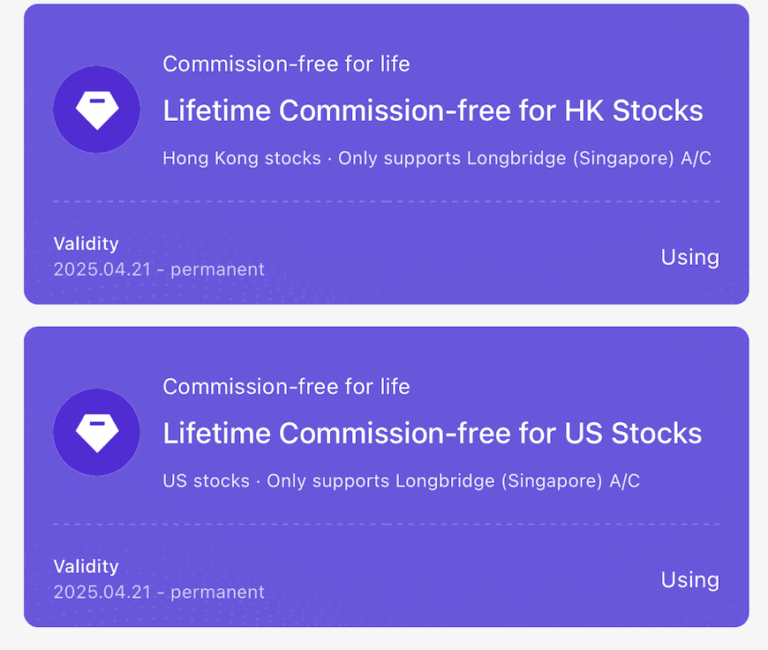768x650 pixels.
Task: Click the 2025.04.21 - permanent date on HK card
Action: click(x=159, y=269)
